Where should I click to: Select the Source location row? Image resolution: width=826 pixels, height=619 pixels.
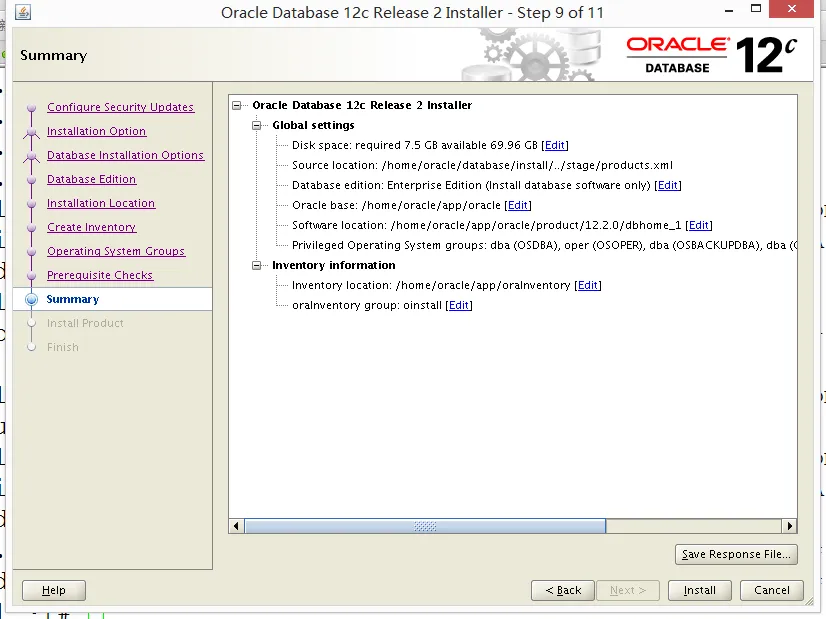(x=482, y=165)
